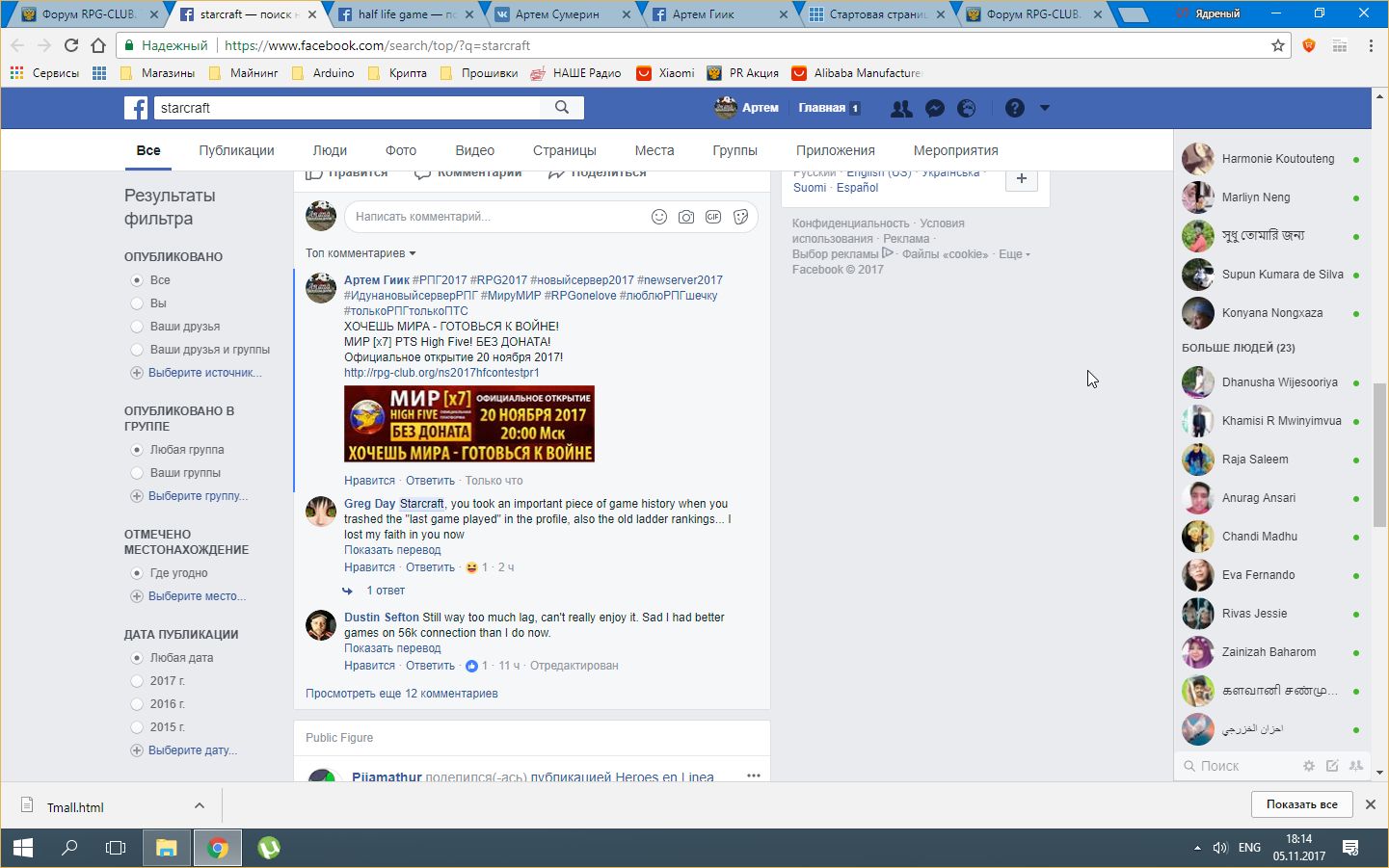Open Task View on taskbar
The height and width of the screenshot is (868, 1389).
[x=116, y=848]
